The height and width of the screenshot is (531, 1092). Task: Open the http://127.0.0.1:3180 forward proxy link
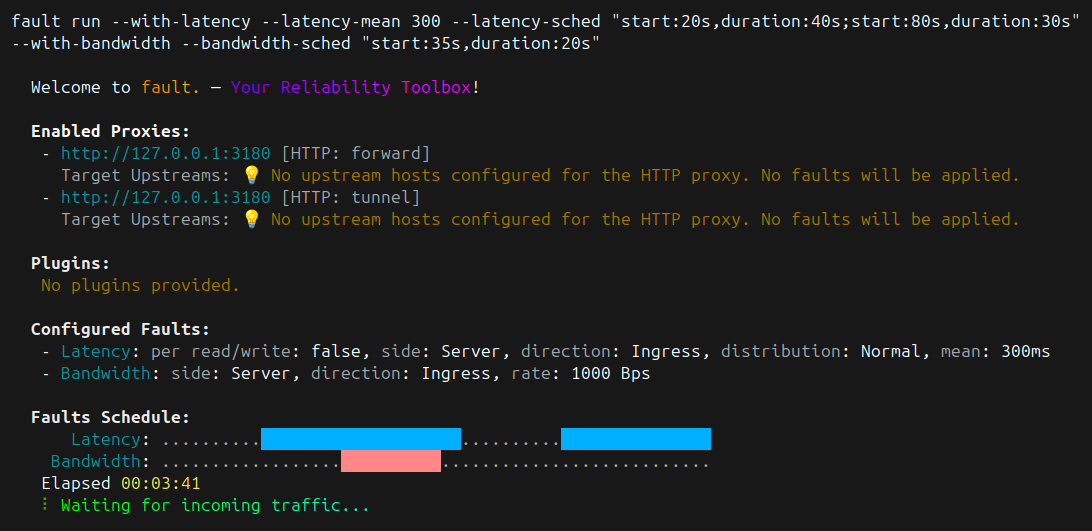tap(166, 153)
